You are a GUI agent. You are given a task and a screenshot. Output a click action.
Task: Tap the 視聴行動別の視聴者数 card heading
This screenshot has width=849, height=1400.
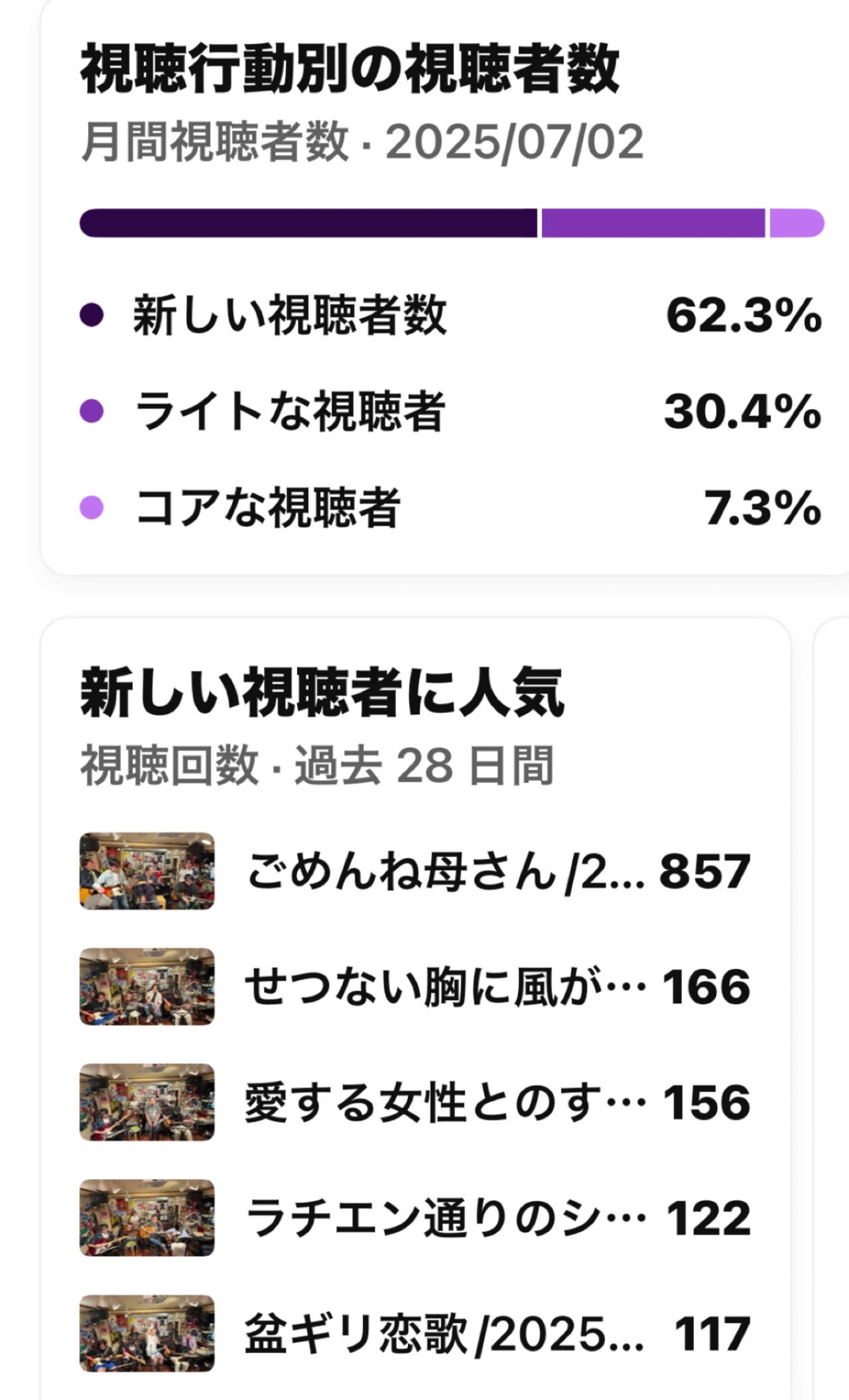pyautogui.click(x=350, y=70)
